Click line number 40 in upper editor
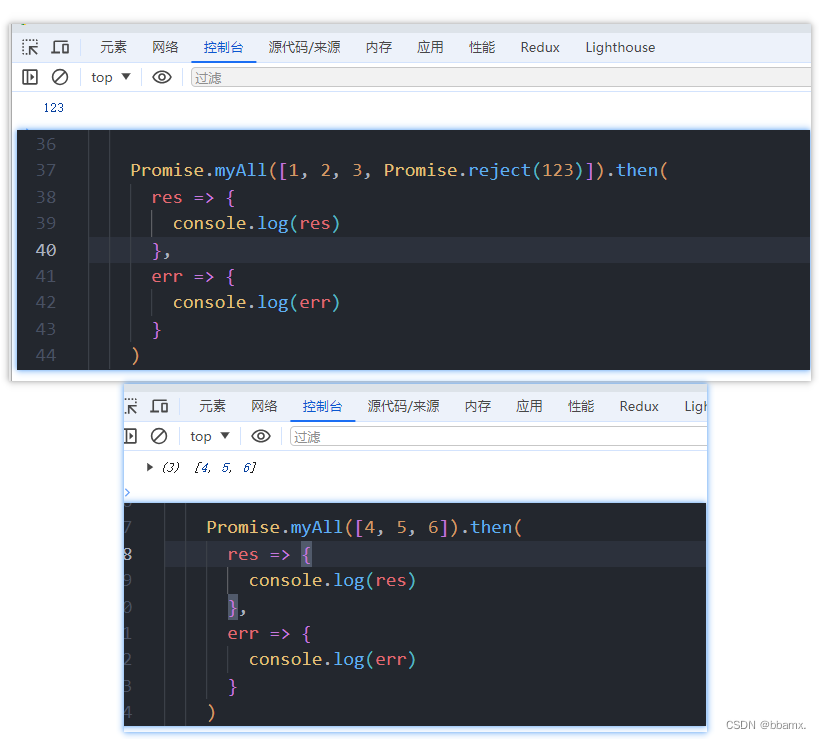 tap(46, 250)
